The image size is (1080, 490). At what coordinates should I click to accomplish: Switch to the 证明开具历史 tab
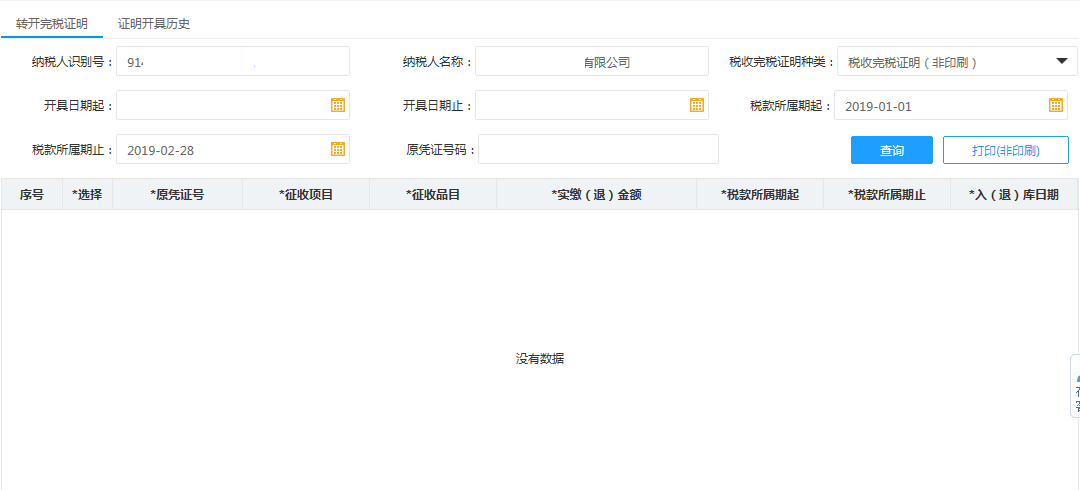(x=154, y=23)
